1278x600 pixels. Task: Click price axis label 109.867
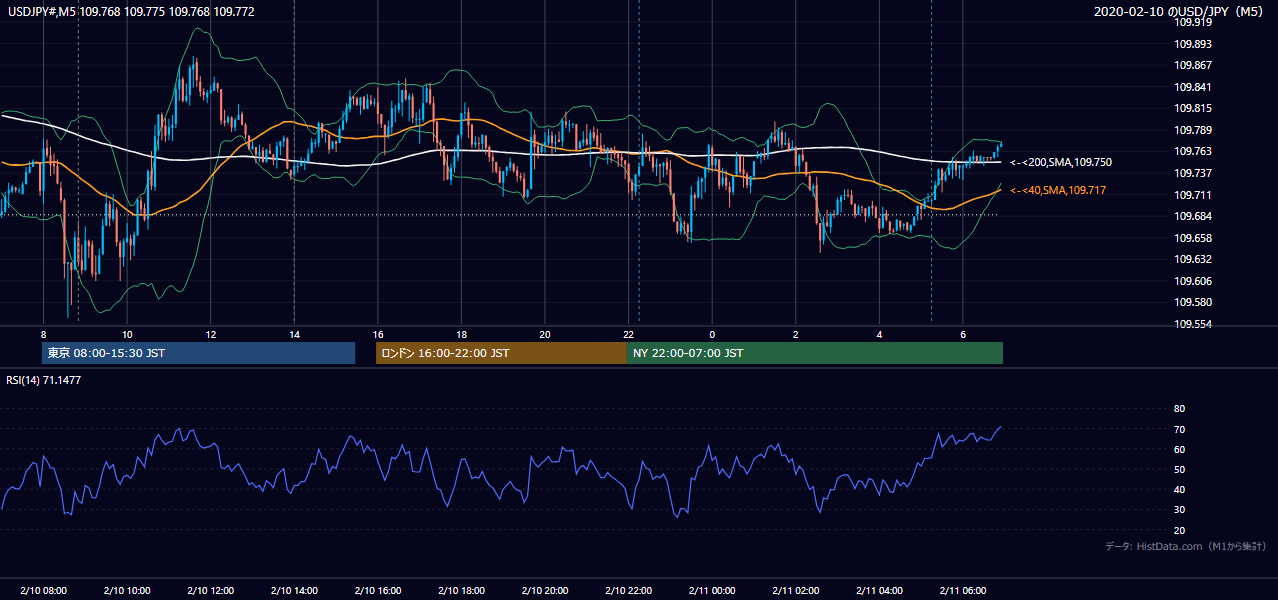click(x=1194, y=65)
